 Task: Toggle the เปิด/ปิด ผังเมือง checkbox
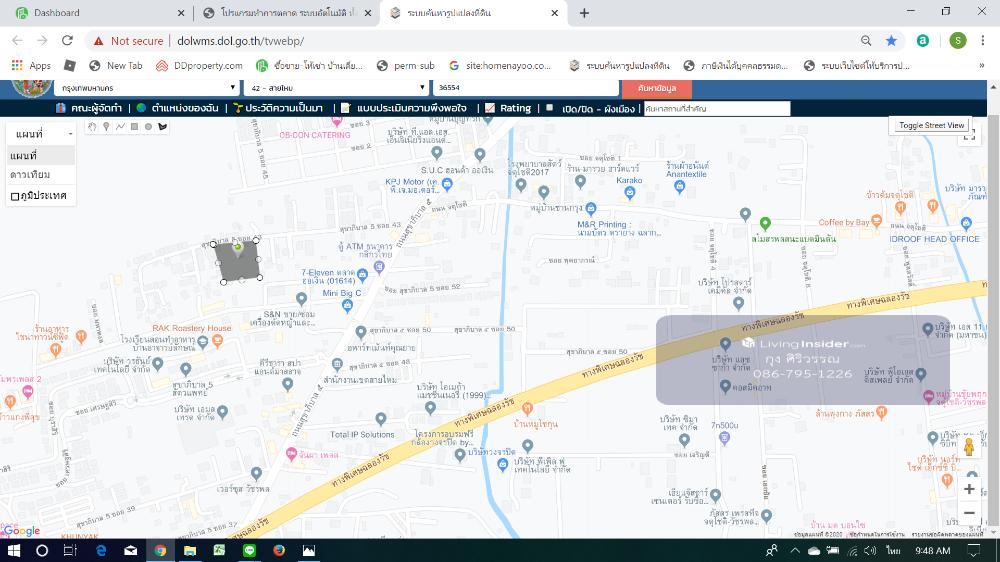[x=549, y=107]
